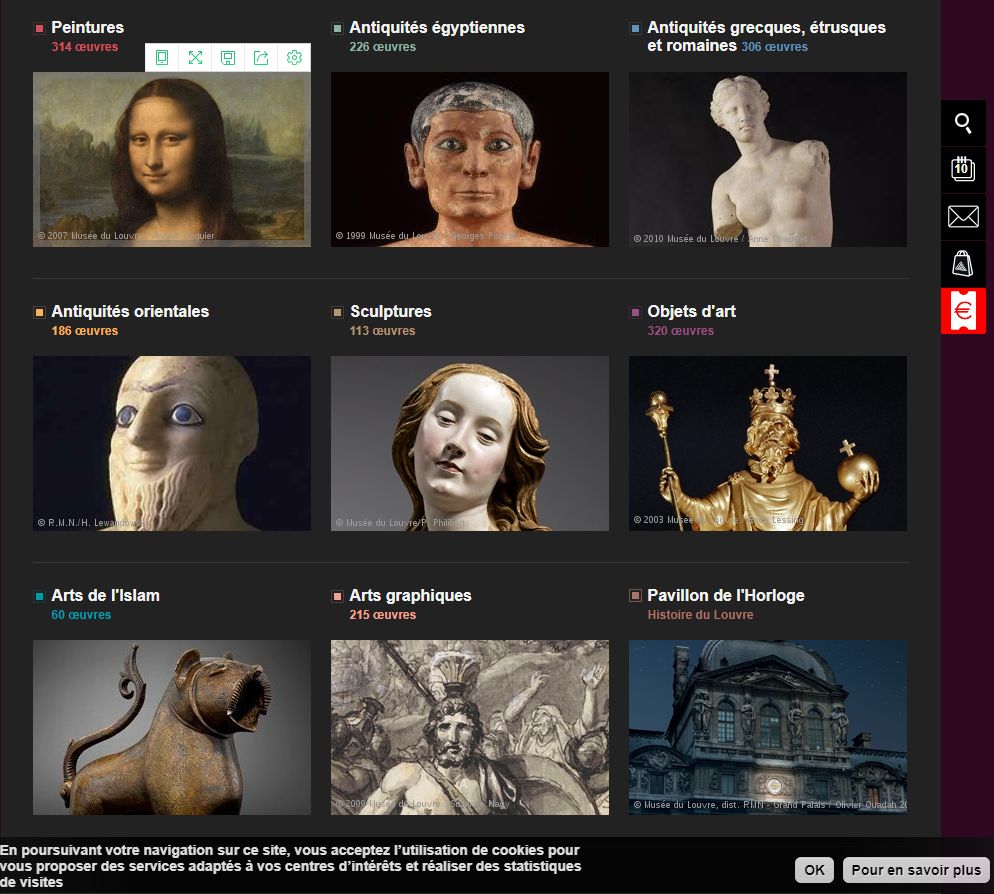Open the Arts de l'Islam heading

[x=105, y=595]
